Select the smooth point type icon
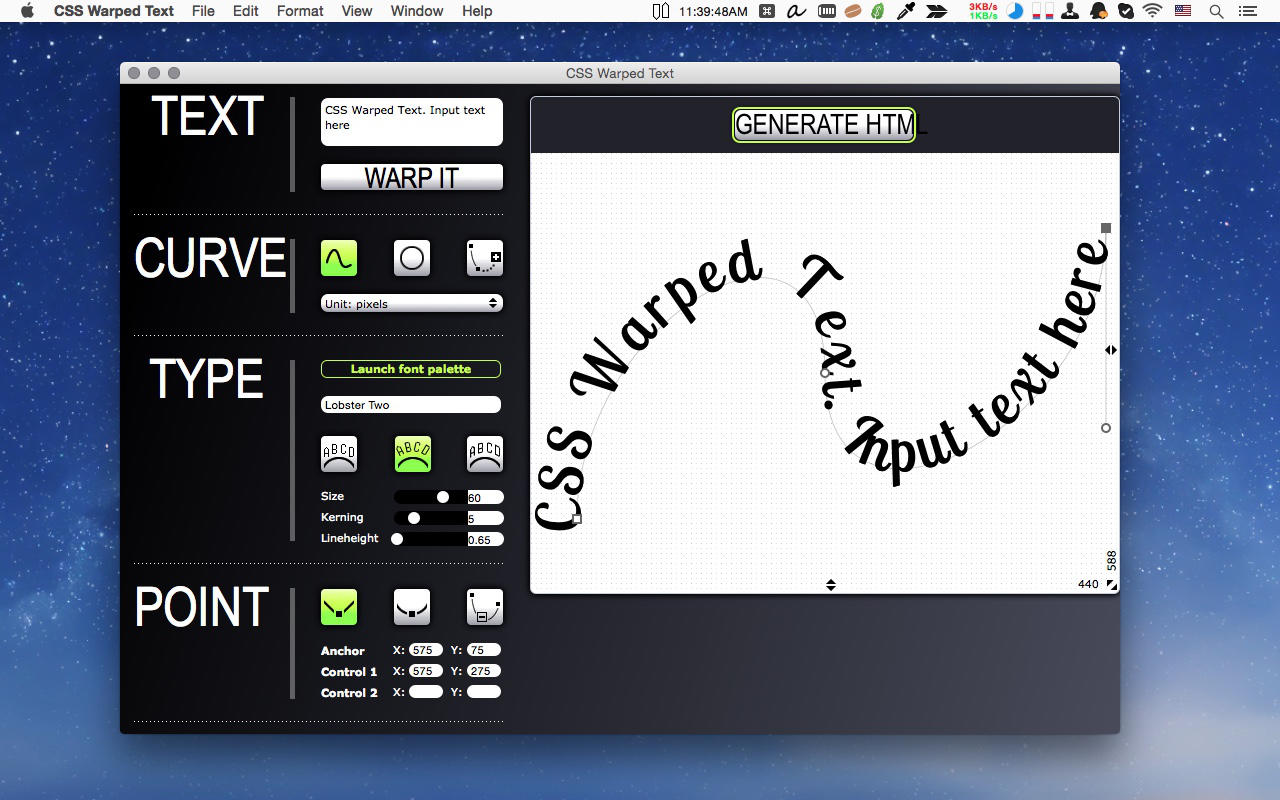The image size is (1280, 800). click(412, 606)
